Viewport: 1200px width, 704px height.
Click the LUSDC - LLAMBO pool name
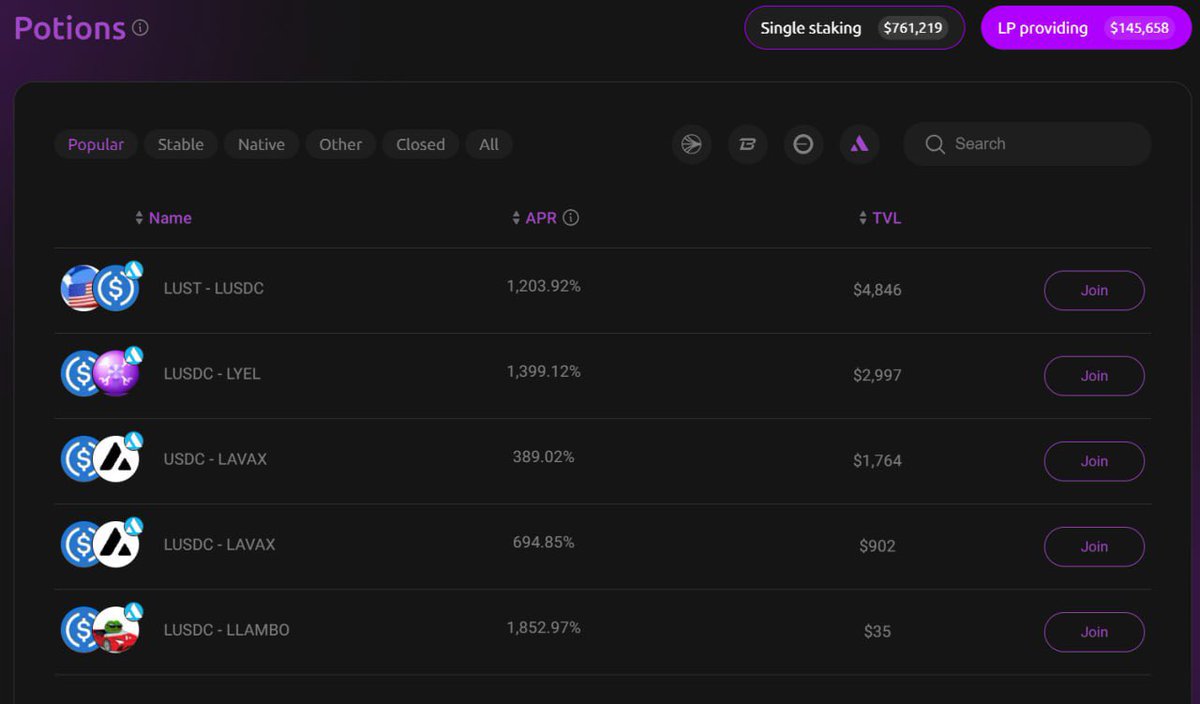click(x=226, y=630)
